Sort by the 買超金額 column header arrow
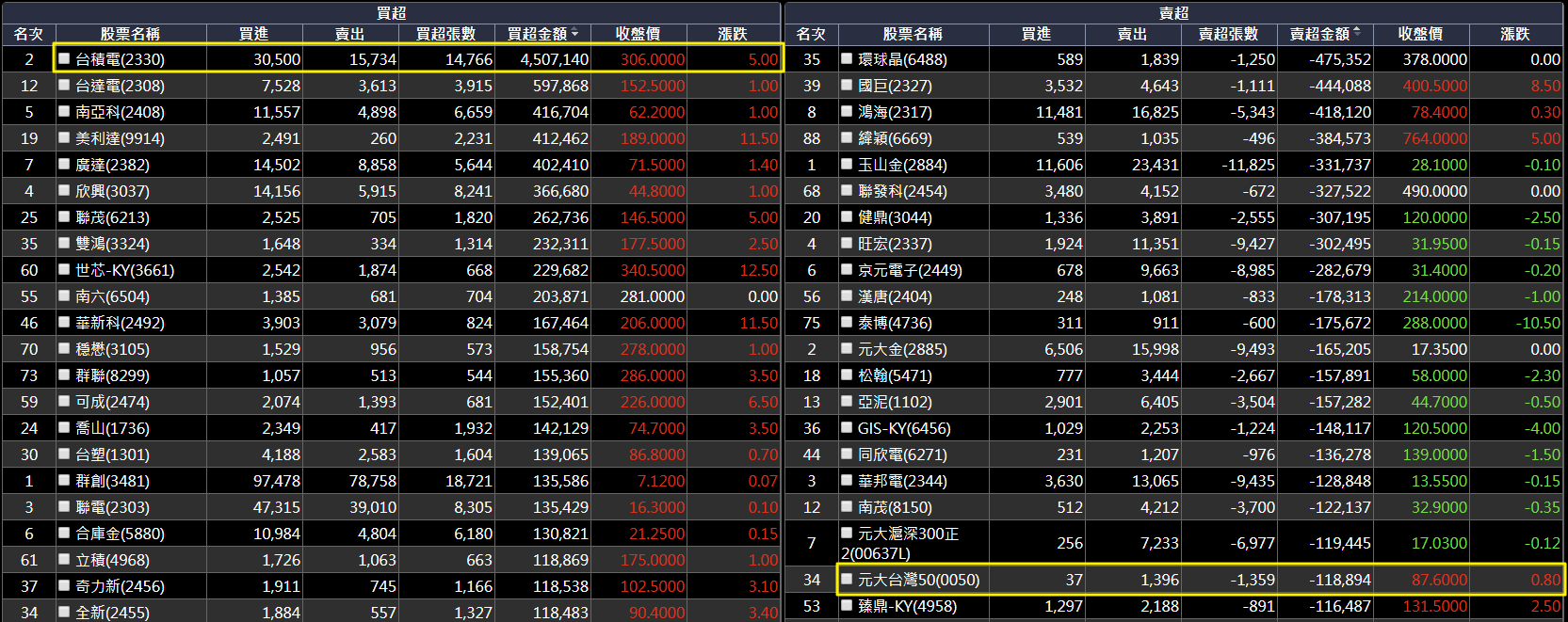The image size is (1568, 622). click(x=574, y=33)
